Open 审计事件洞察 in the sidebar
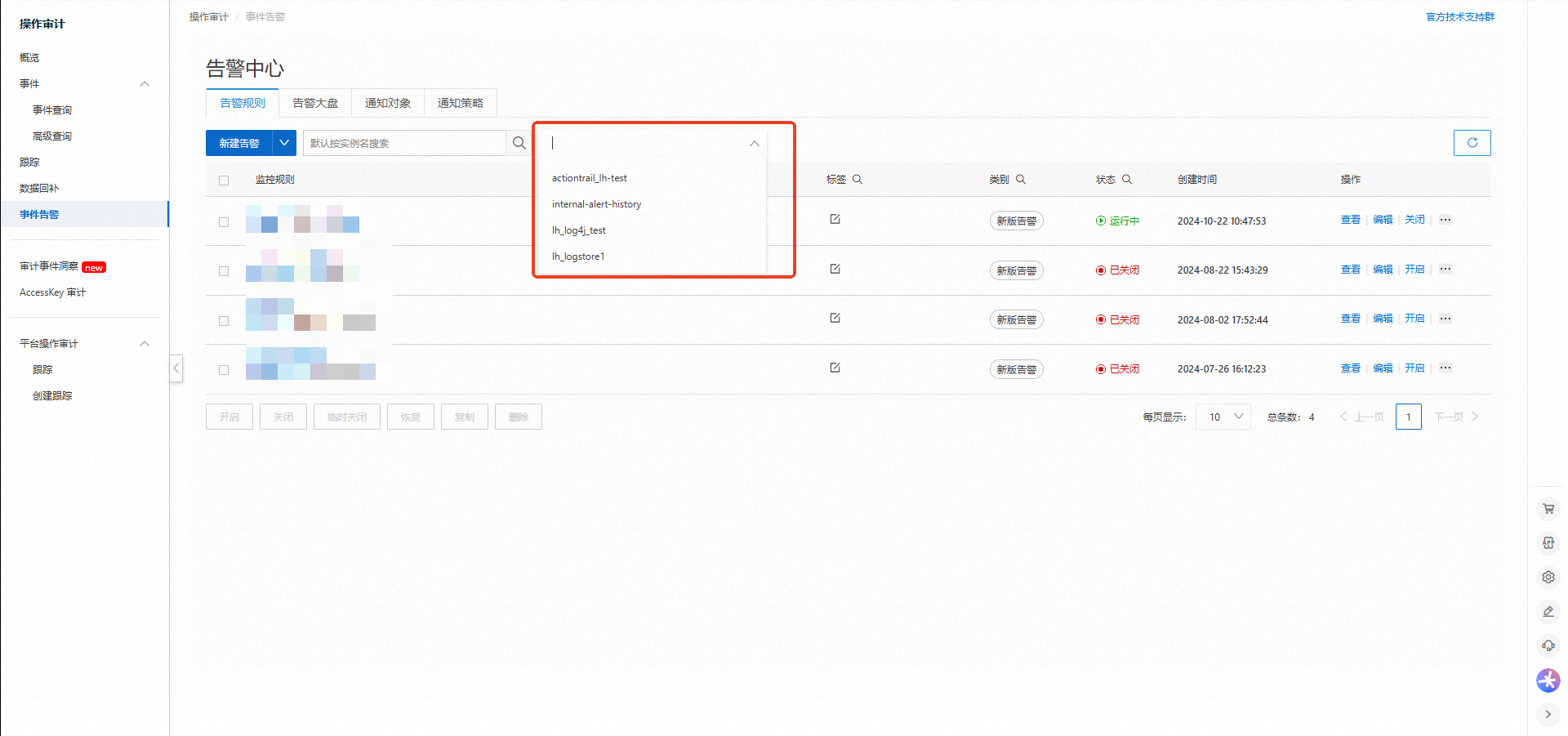The height and width of the screenshot is (736, 1568). tap(49, 266)
